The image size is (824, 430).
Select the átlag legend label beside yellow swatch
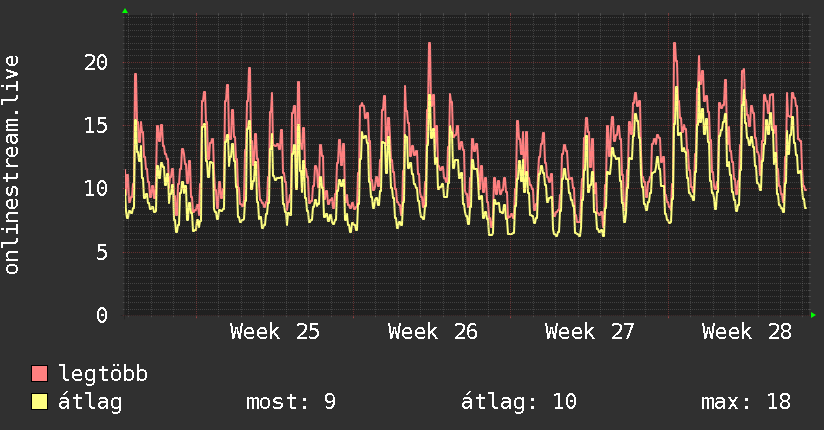click(90, 402)
